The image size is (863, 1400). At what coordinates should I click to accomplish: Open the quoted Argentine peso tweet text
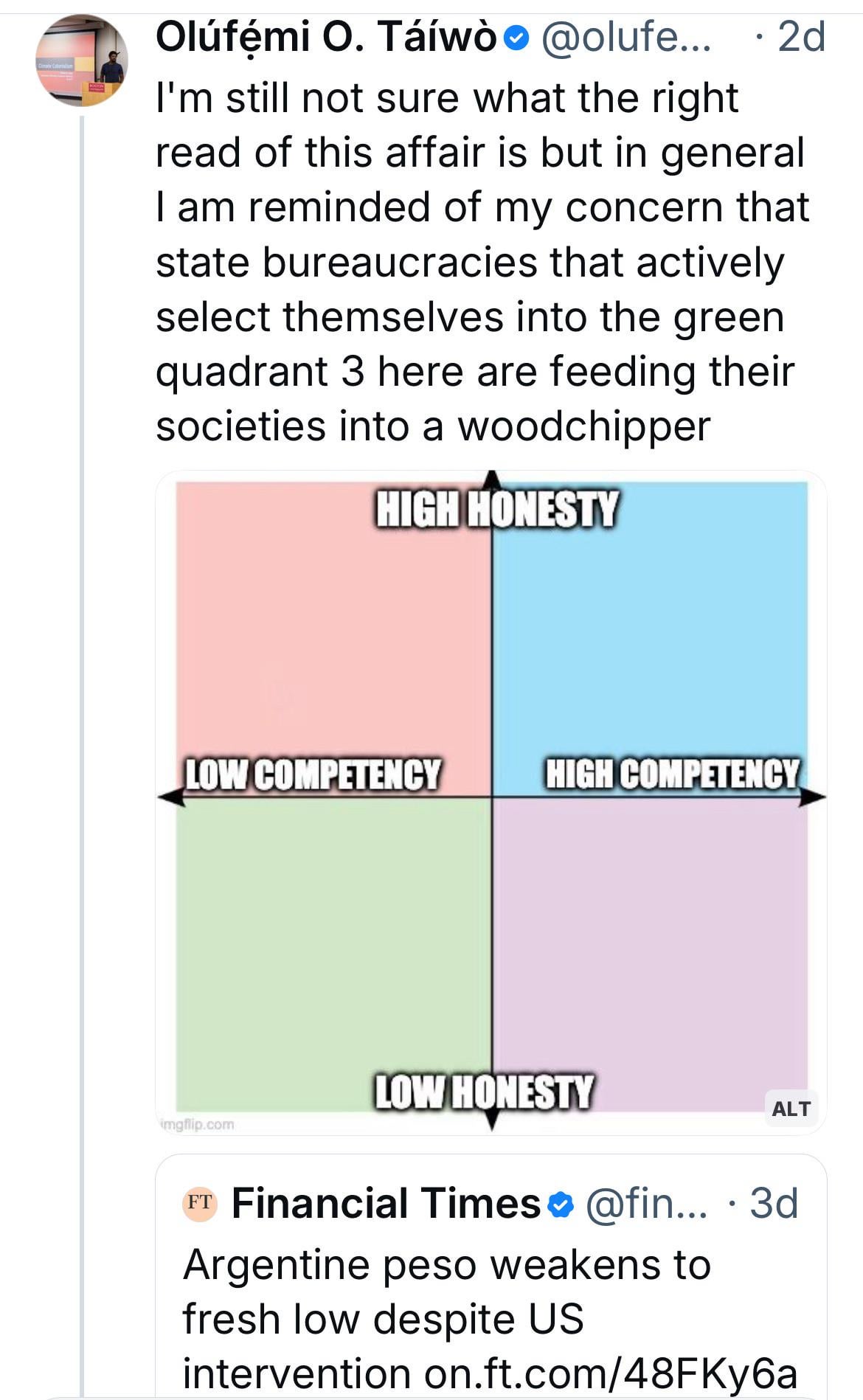click(x=446, y=1292)
